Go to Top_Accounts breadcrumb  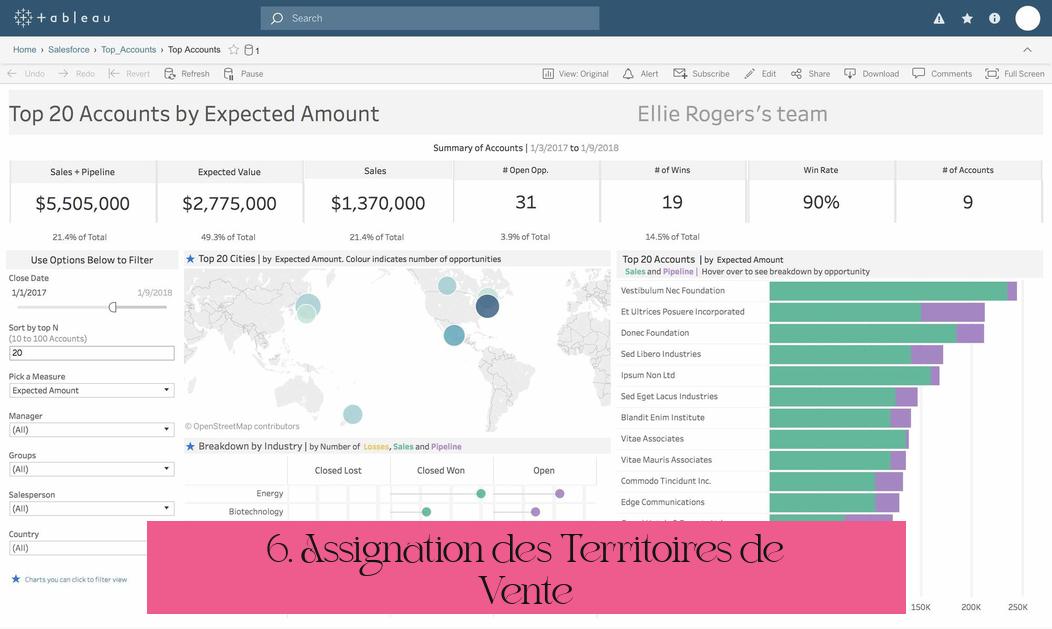(x=128, y=50)
